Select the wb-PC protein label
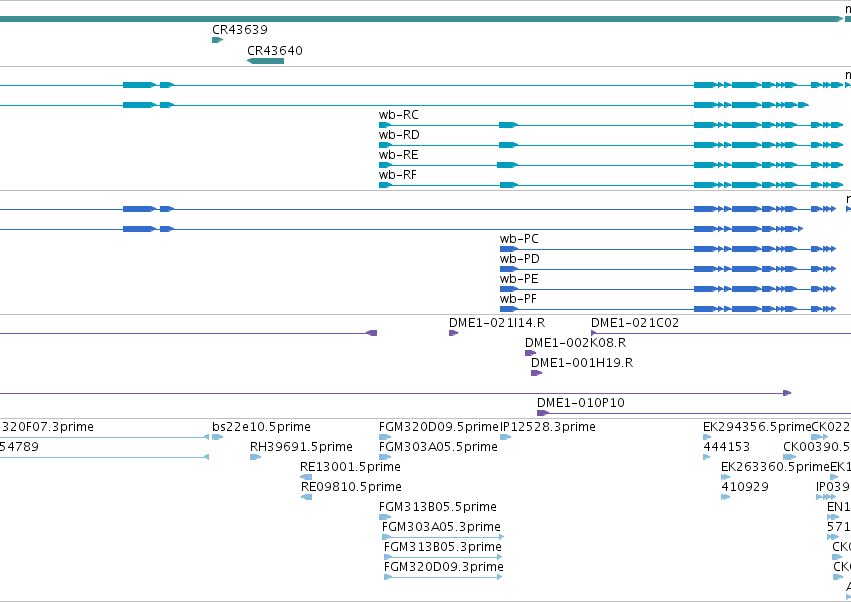The width and height of the screenshot is (851, 602). [519, 238]
